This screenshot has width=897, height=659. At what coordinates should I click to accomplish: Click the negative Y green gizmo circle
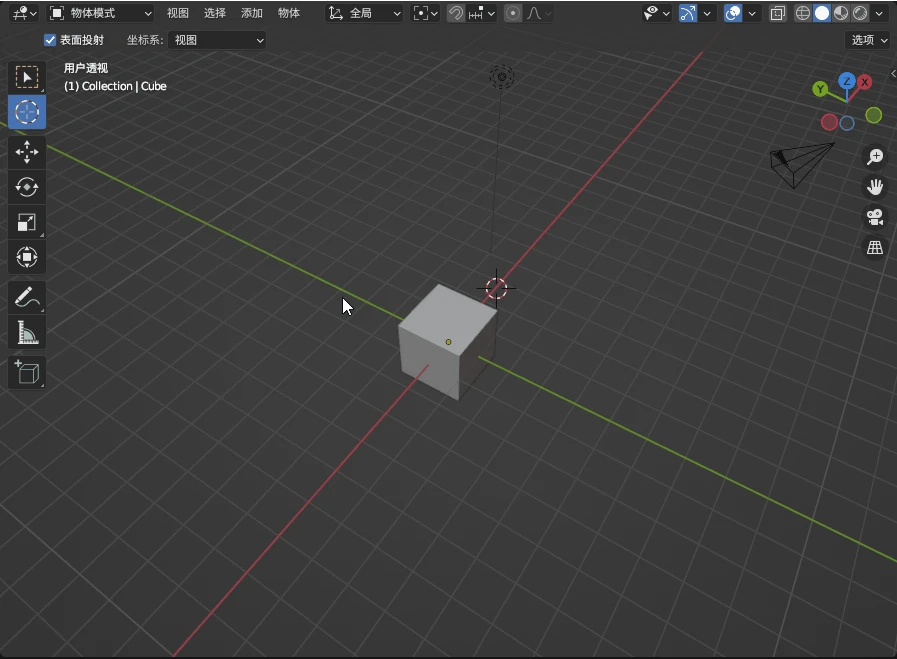(874, 116)
